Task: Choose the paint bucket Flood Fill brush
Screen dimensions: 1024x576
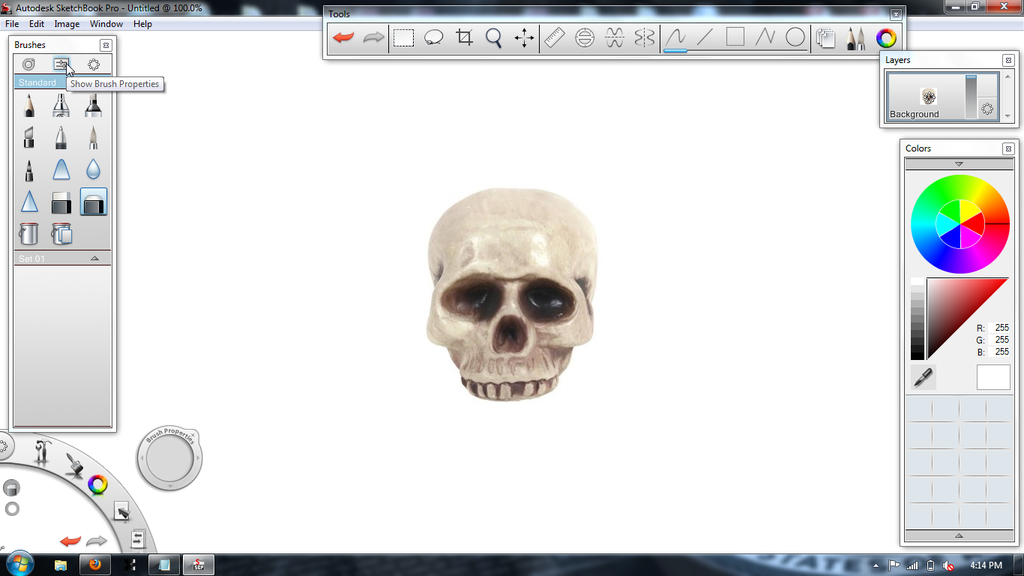Action: click(x=29, y=234)
